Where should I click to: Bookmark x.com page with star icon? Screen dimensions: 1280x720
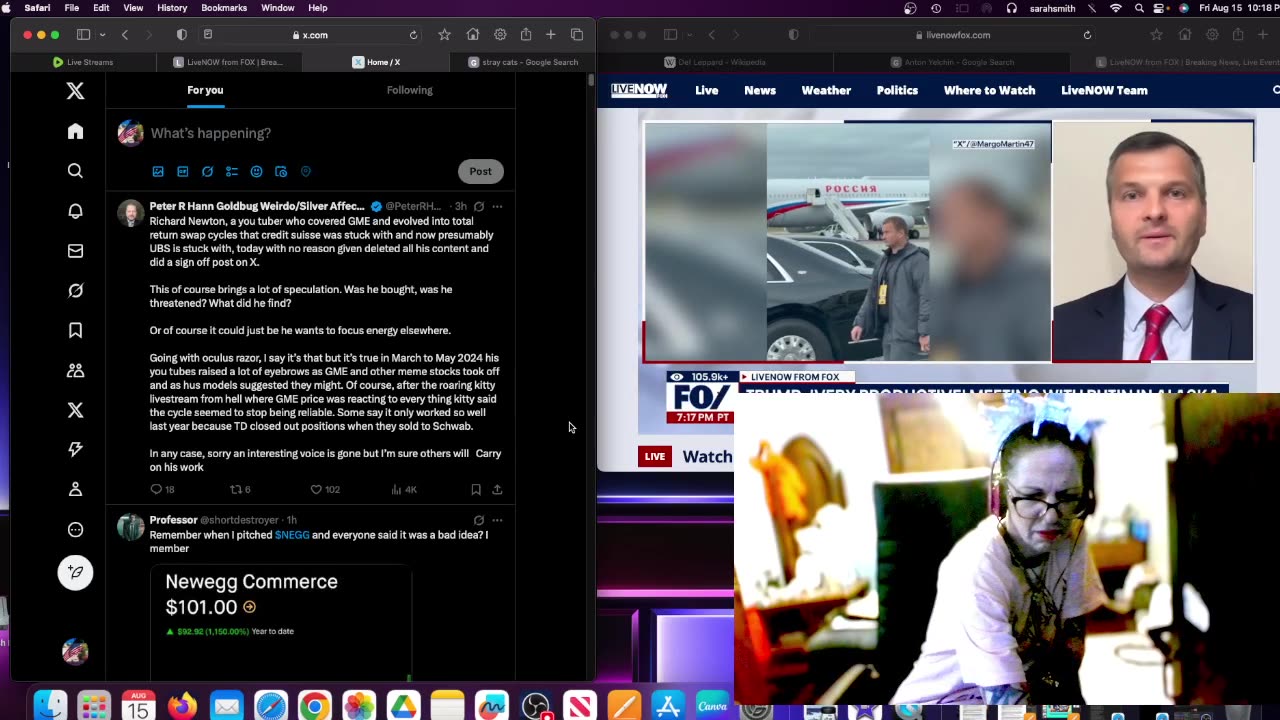coord(444,35)
